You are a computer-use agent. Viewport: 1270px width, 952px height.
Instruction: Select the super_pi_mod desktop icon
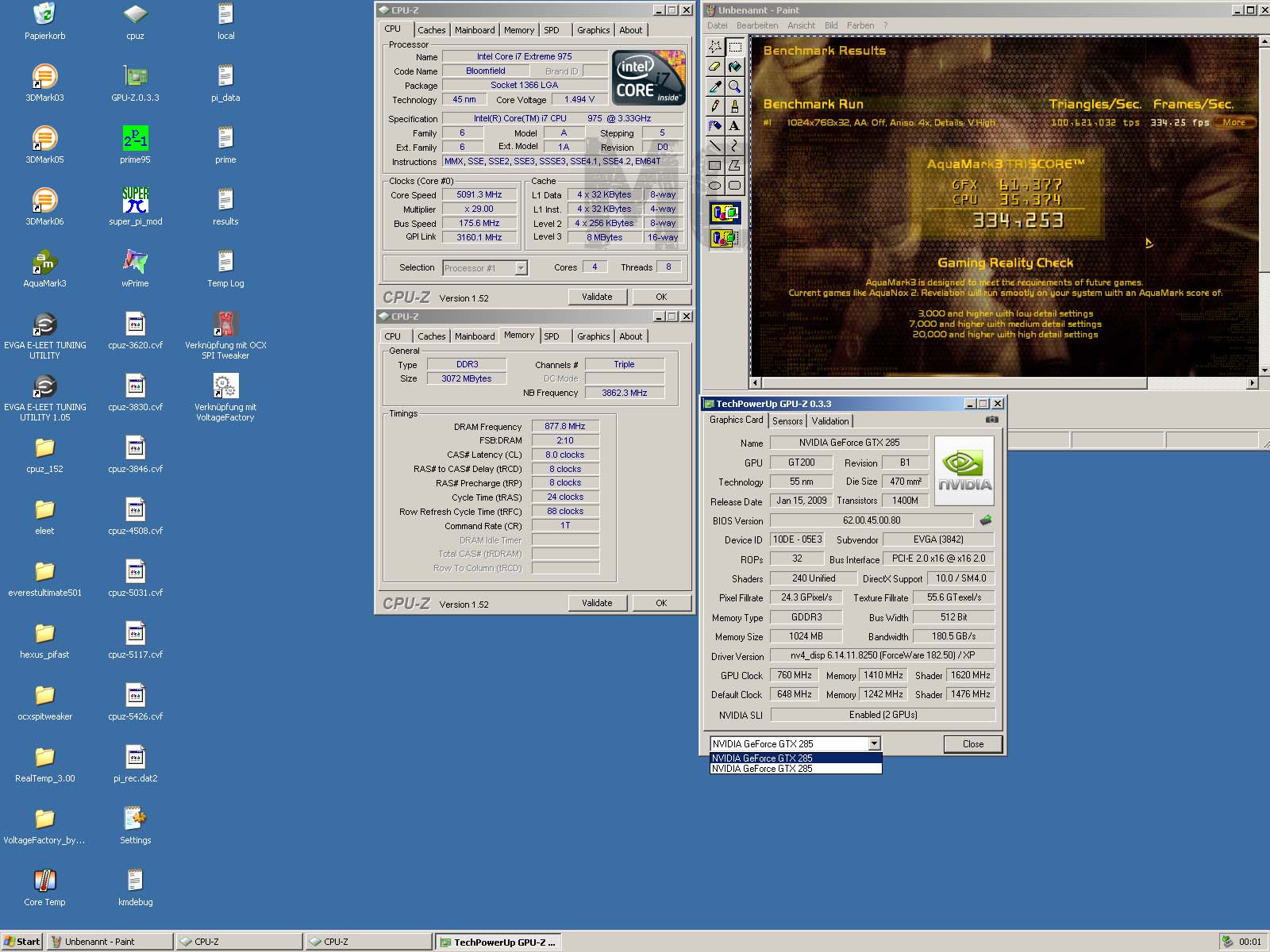point(136,207)
